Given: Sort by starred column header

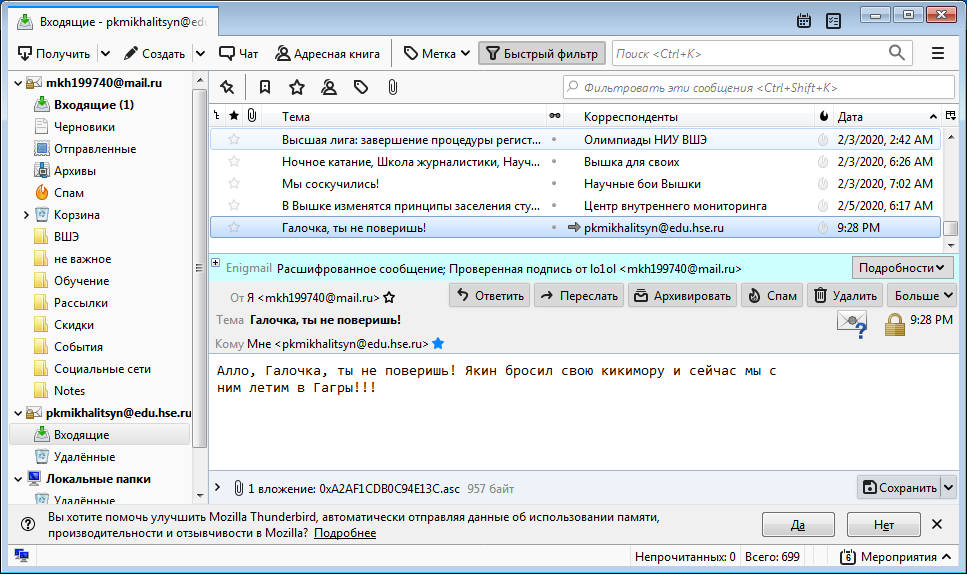Looking at the screenshot, I should (x=234, y=116).
